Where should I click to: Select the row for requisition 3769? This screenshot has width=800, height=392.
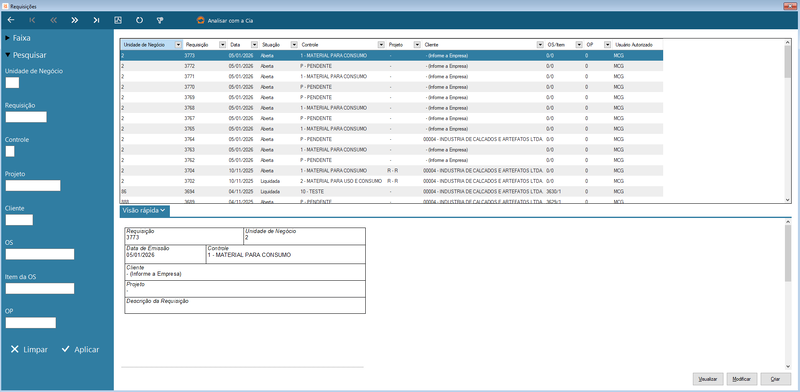tap(392, 97)
